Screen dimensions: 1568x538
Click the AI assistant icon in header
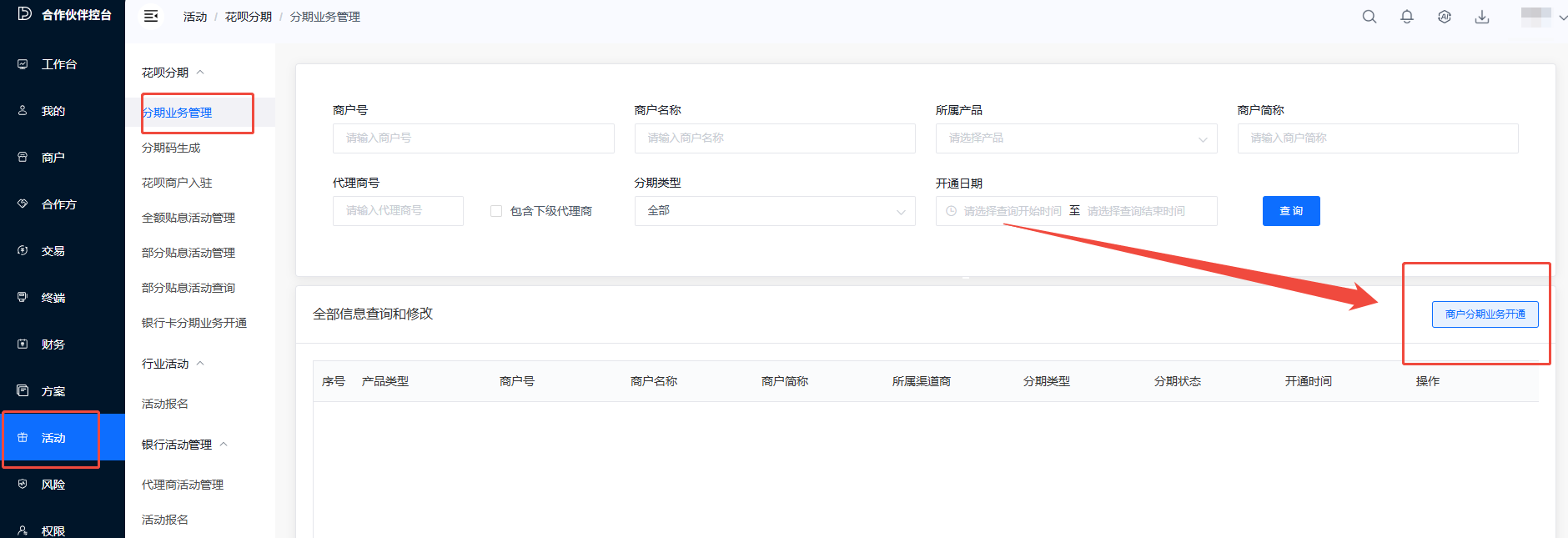coord(1445,17)
